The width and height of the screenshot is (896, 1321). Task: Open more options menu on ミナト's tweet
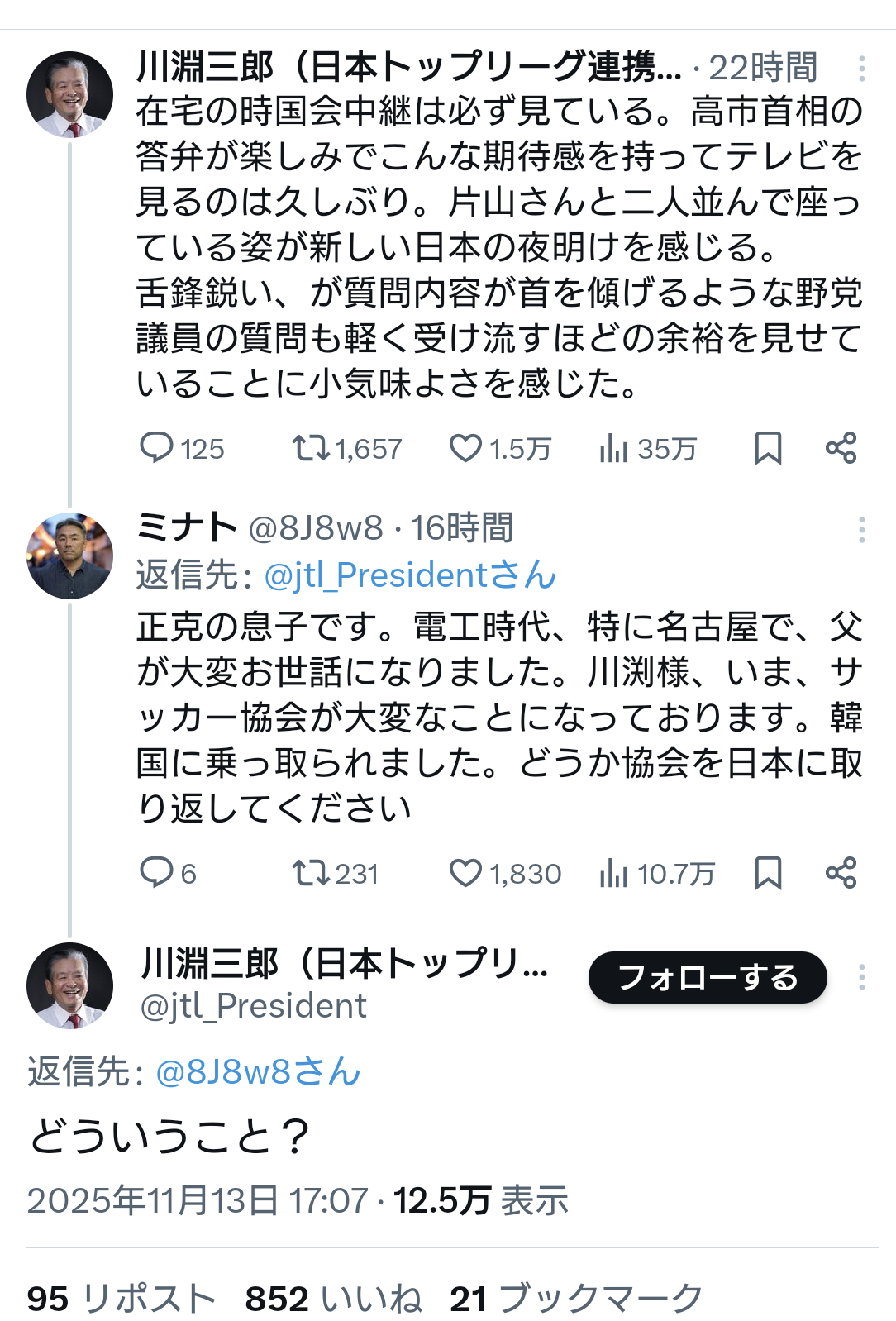(x=861, y=529)
